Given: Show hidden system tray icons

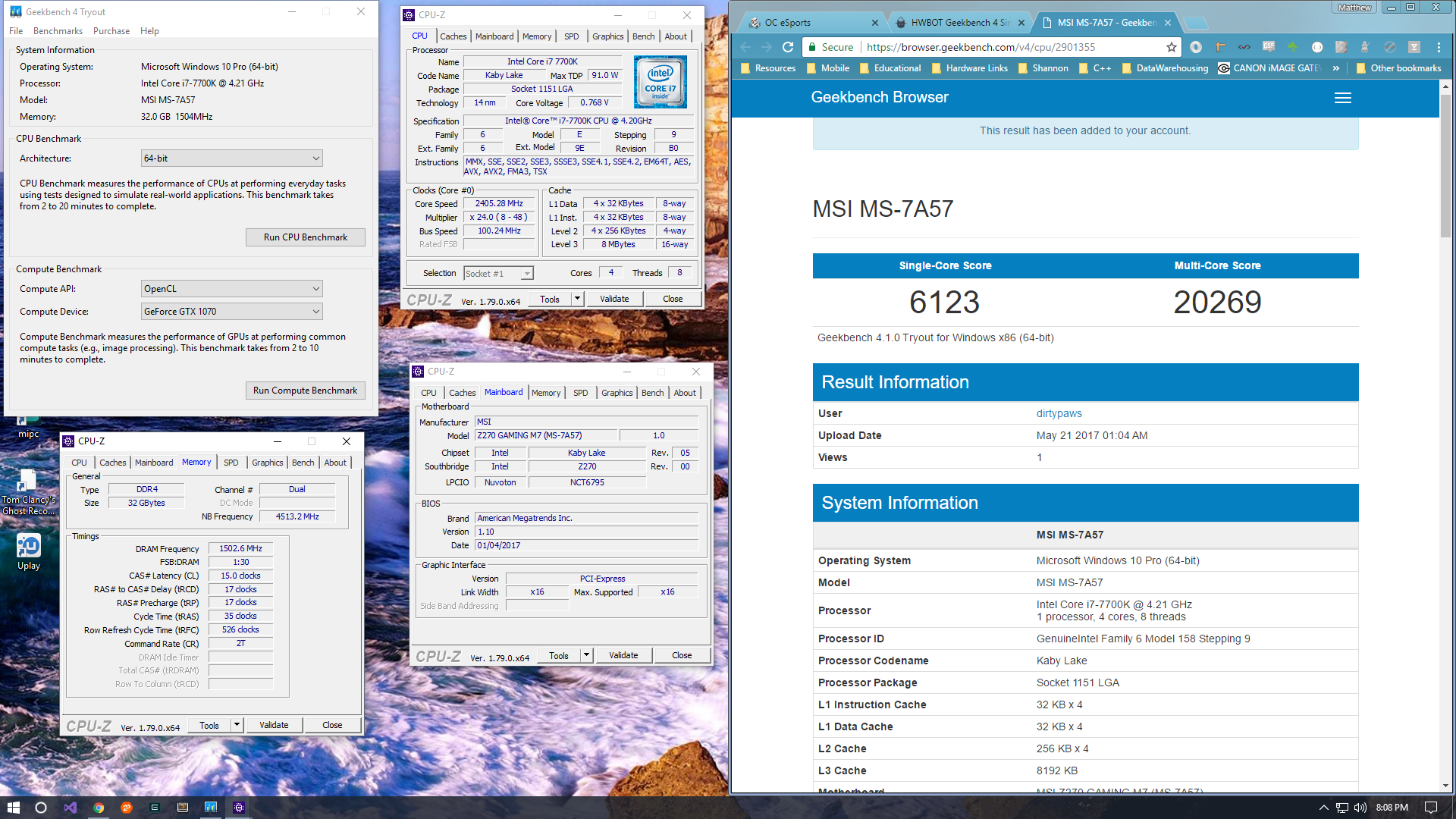Looking at the screenshot, I should point(1324,808).
